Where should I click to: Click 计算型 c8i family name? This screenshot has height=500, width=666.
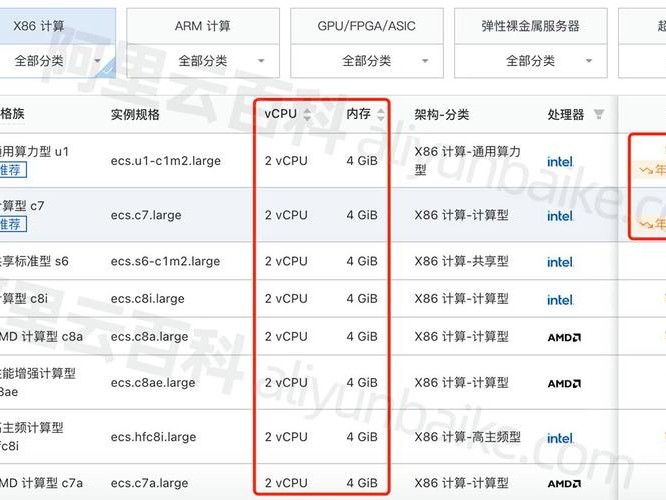point(24,298)
